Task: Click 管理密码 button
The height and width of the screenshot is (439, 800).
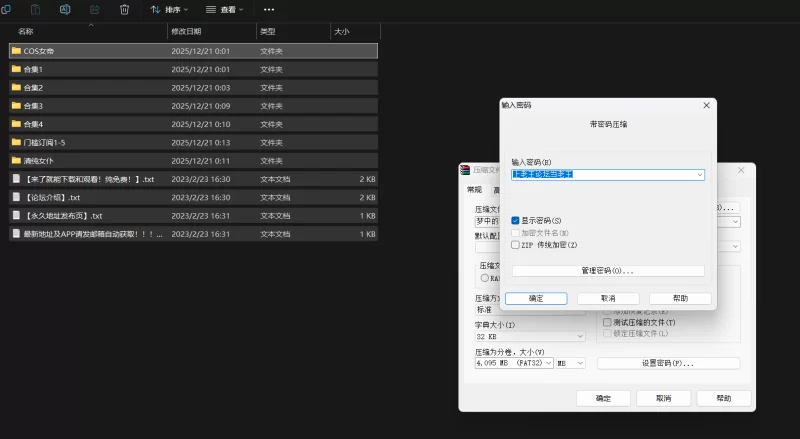Action: pyautogui.click(x=608, y=271)
